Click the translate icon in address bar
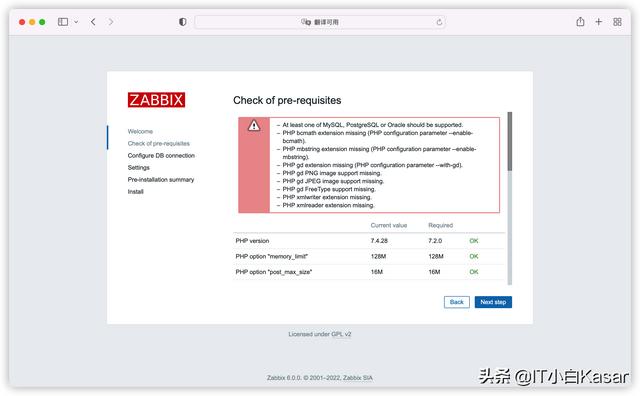 coord(306,22)
